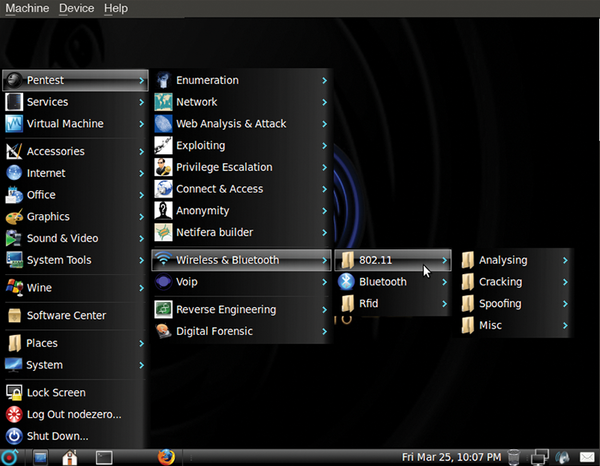Open the Help menu in the menu bar

(116, 8)
